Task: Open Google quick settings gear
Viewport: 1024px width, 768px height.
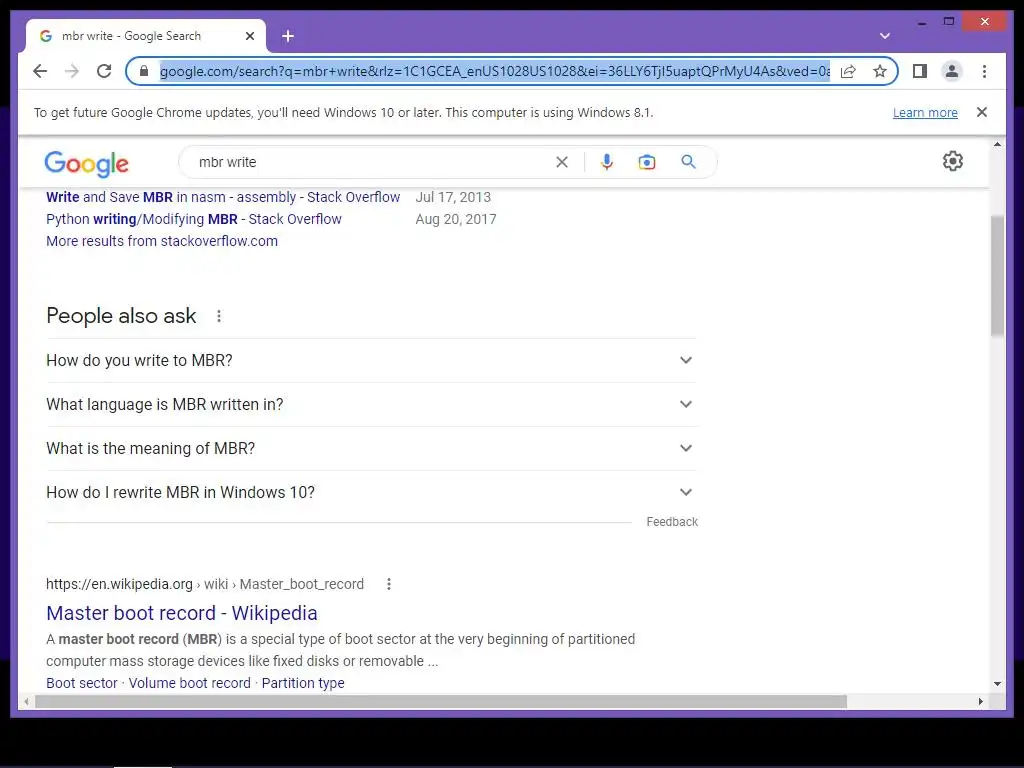Action: [x=953, y=161]
